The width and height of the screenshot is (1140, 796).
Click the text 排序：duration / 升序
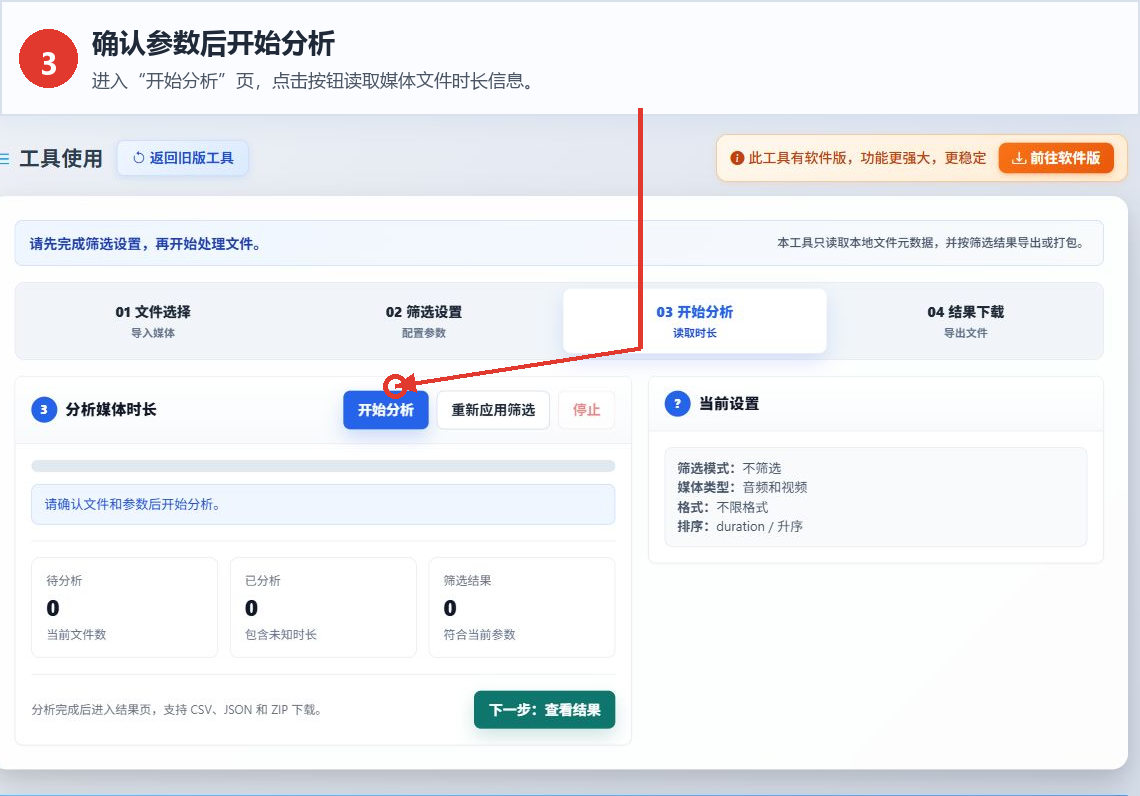click(740, 526)
